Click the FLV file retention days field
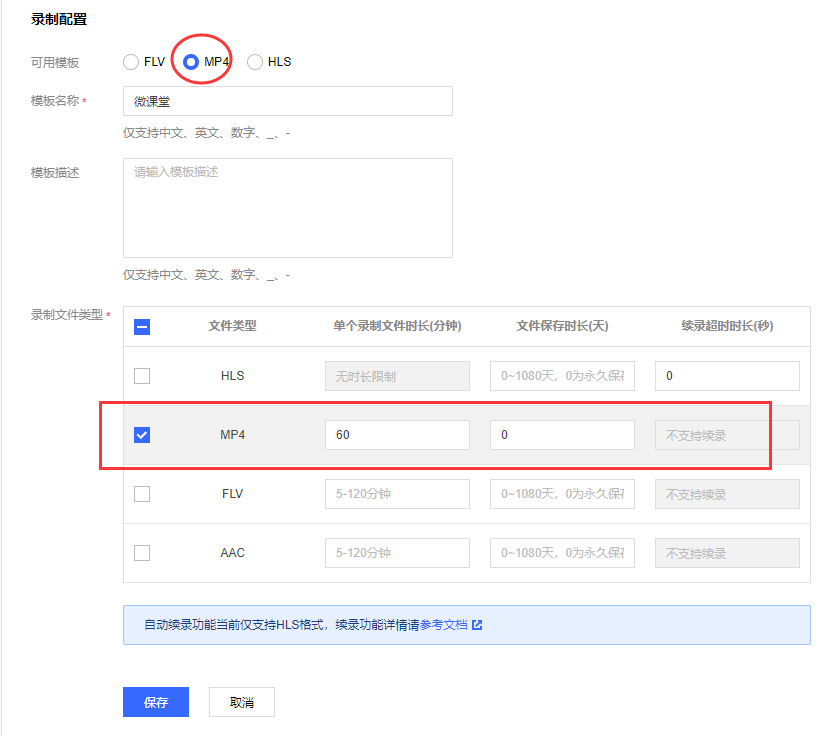Image resolution: width=839 pixels, height=736 pixels. coord(562,494)
